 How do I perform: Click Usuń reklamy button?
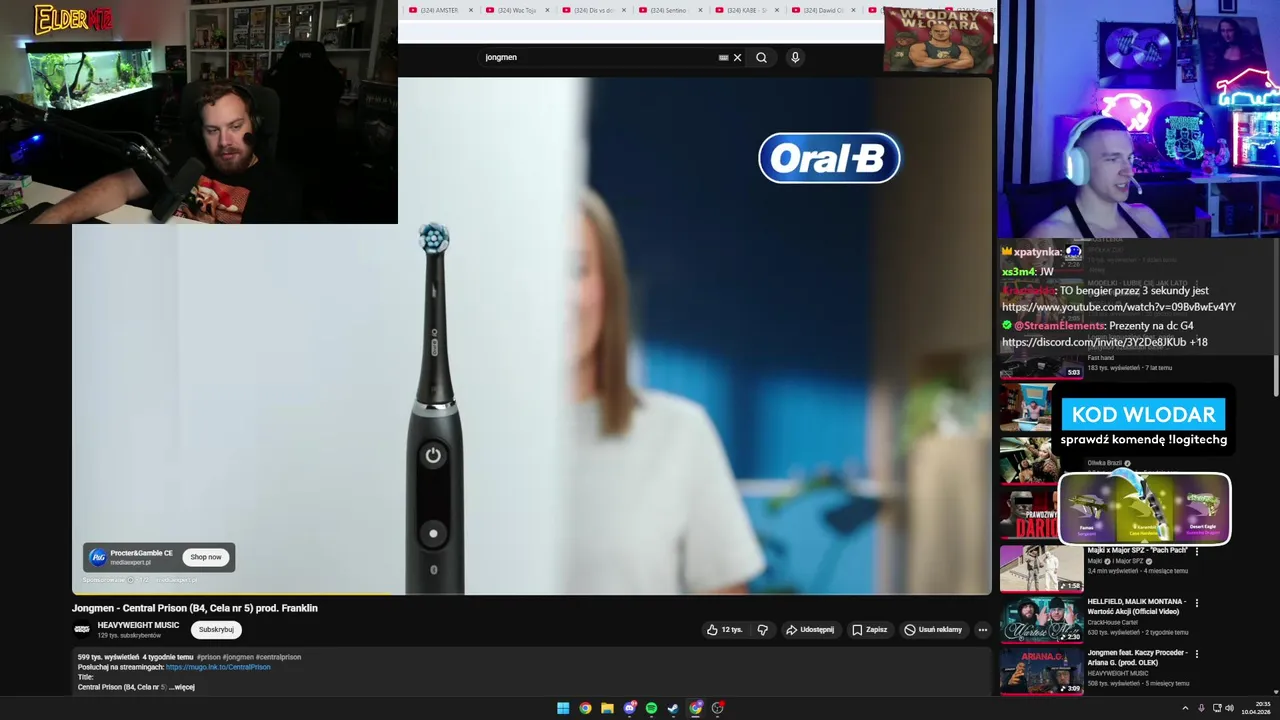pos(934,630)
